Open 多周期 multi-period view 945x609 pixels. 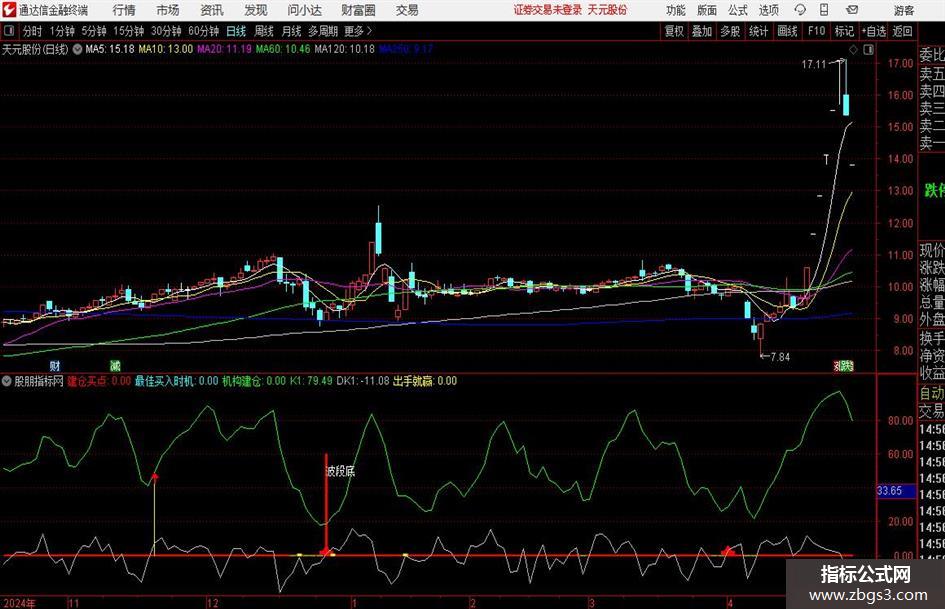pos(323,31)
